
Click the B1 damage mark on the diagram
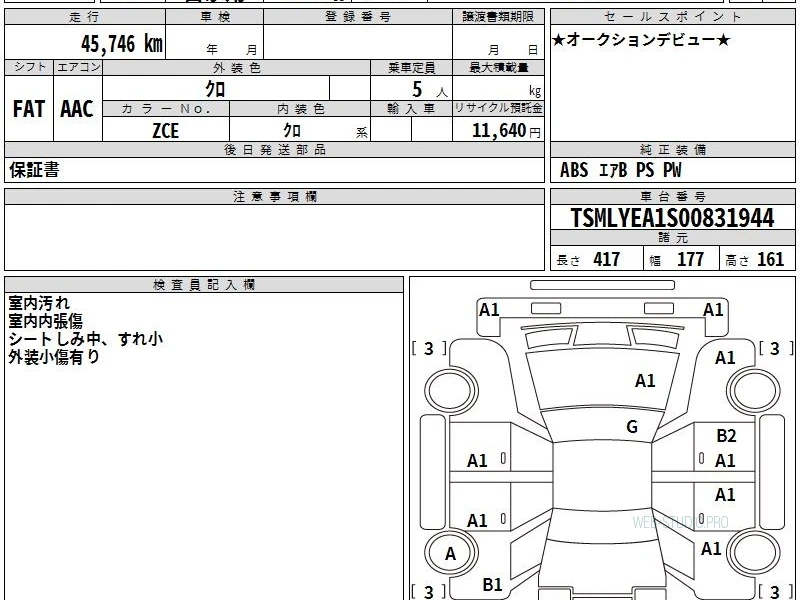[492, 585]
